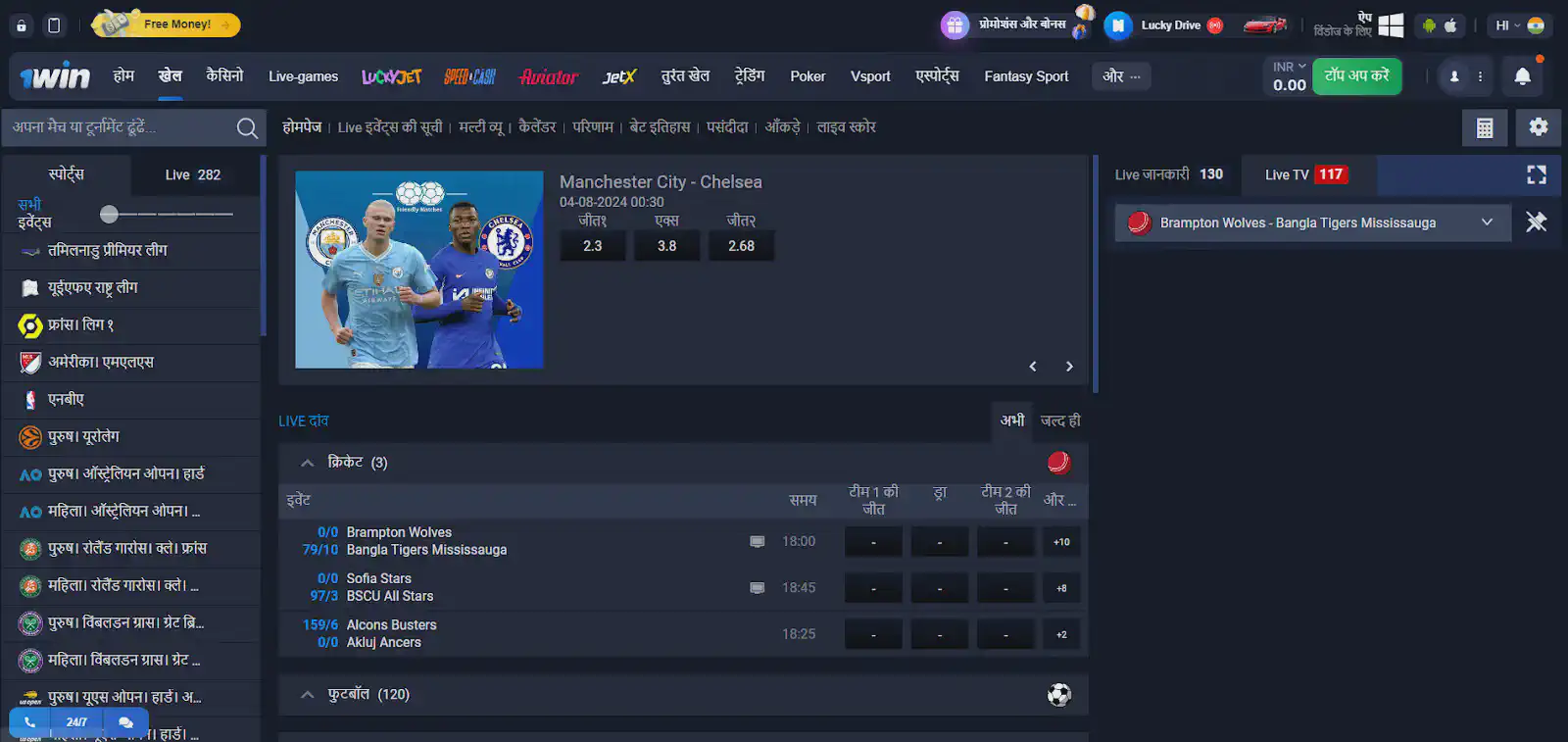Unpin the live match panel
This screenshot has height=742, width=1568.
point(1536,223)
